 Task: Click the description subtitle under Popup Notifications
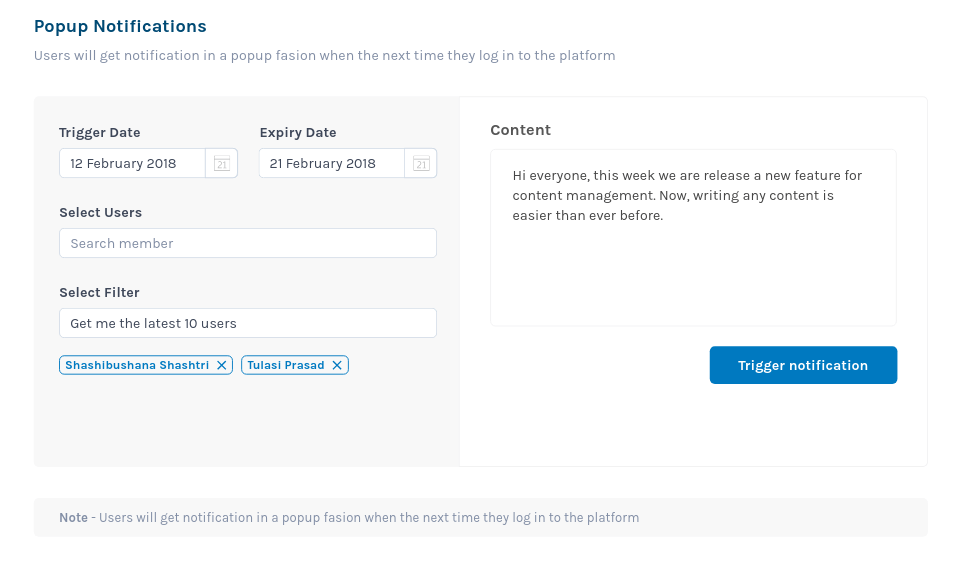(325, 55)
